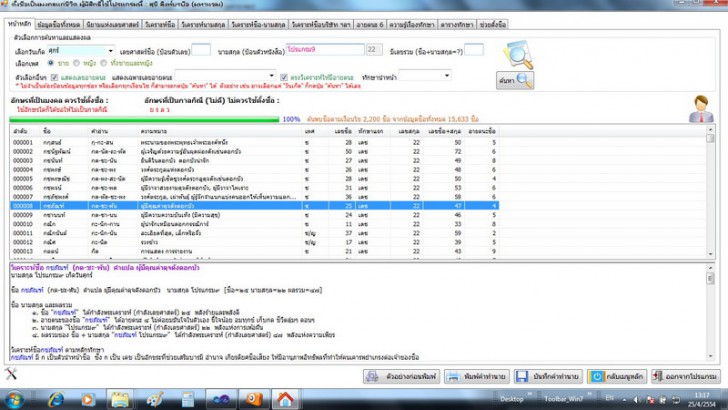Click the taskbar clock showing 13:17

click(702, 400)
